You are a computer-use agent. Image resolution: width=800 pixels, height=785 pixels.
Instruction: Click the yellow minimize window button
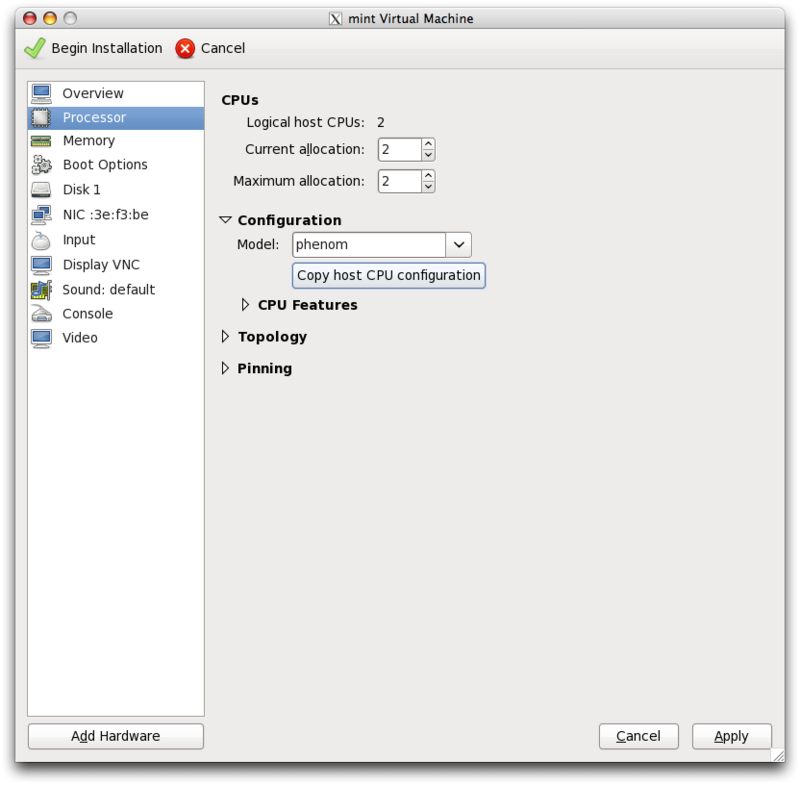50,19
